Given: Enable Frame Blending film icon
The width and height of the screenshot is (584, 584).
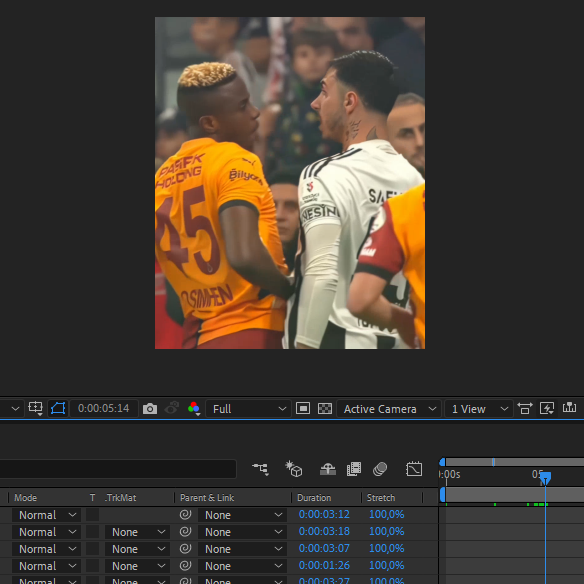Looking at the screenshot, I should click(x=354, y=469).
